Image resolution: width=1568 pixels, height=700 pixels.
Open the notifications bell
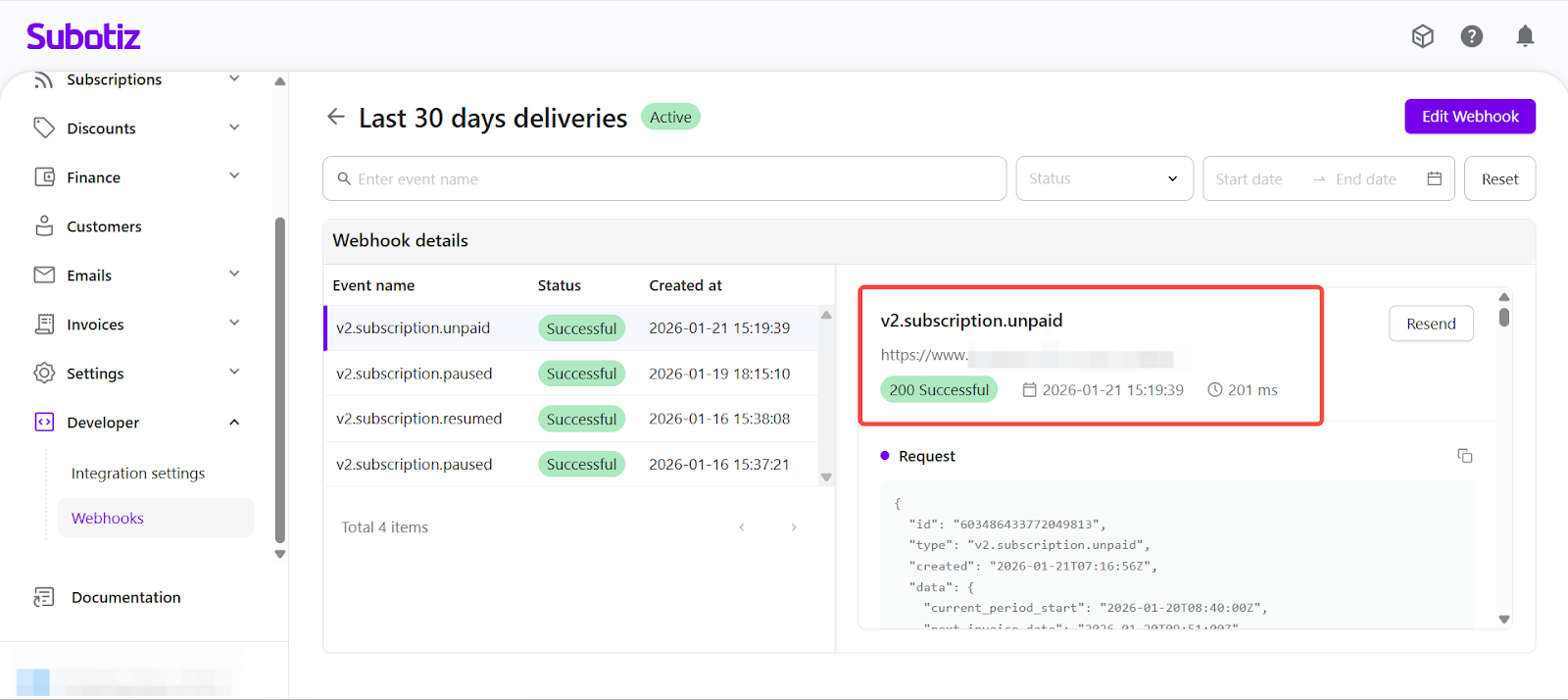[1525, 36]
